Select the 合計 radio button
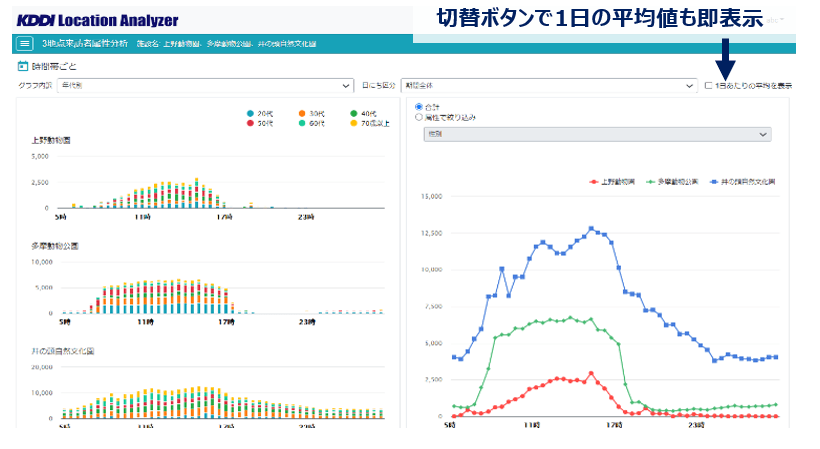This screenshot has width=820, height=449. coord(418,106)
